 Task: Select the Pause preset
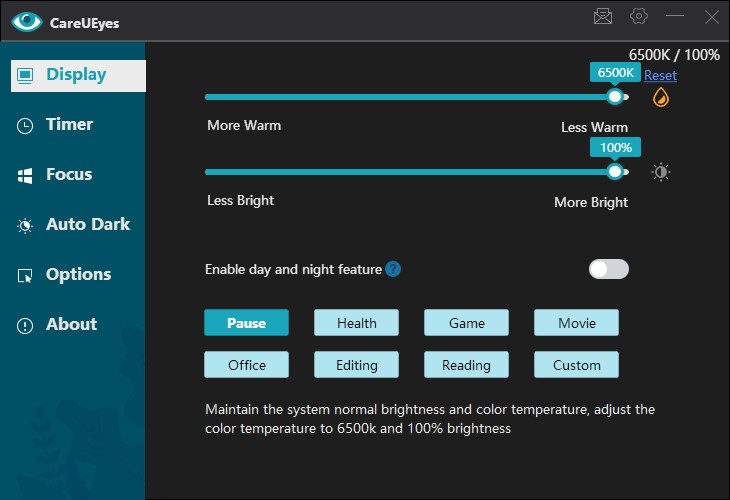coord(246,323)
